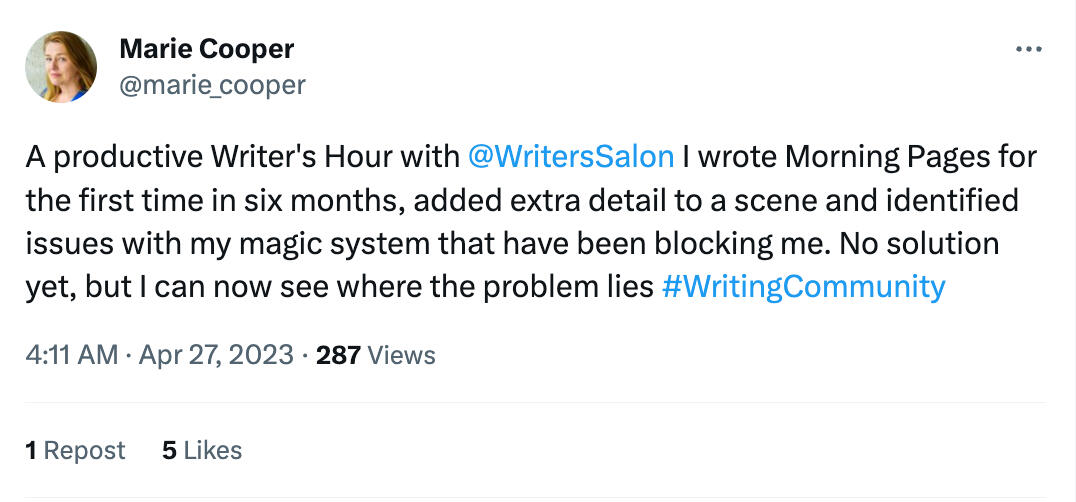This screenshot has height=502, width=1076.
Task: Click the number 287 in tweet stats
Action: (x=338, y=354)
